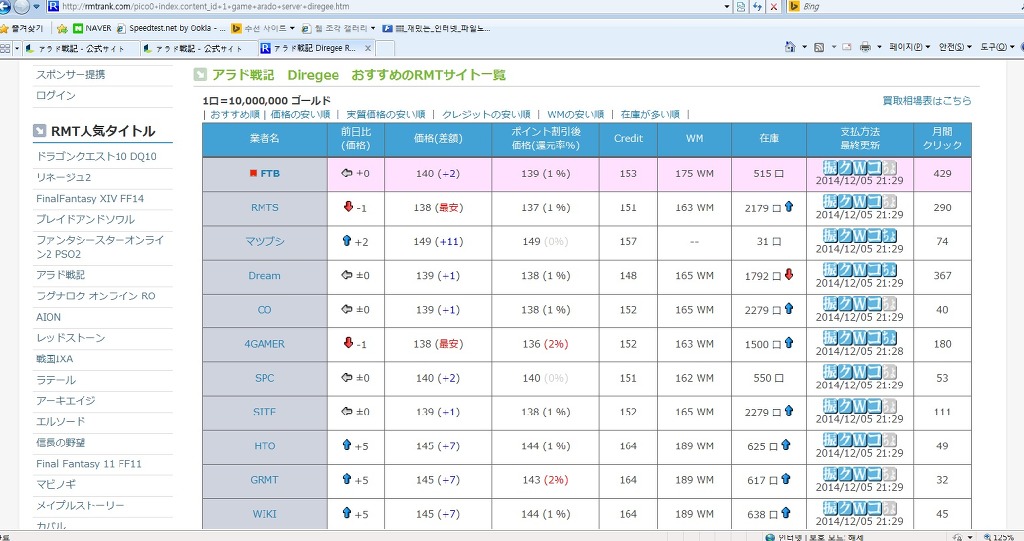The image size is (1024, 541).
Task: Switch to the second アラド戦記 - 公式サイト tab
Action: (x=199, y=48)
